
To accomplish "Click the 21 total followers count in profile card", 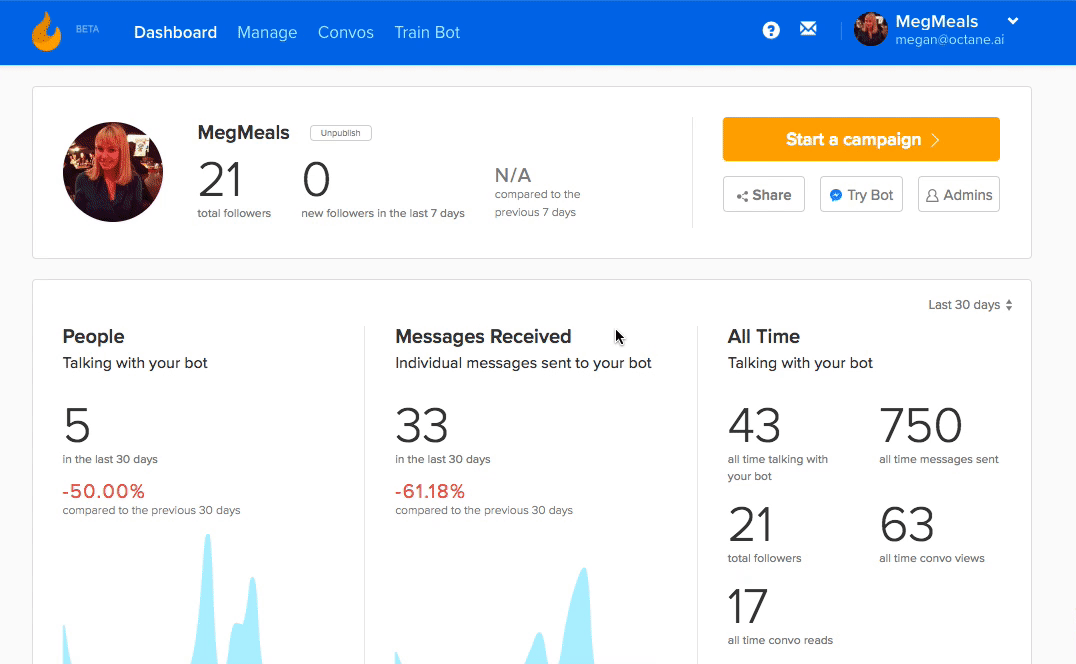I will point(220,180).
